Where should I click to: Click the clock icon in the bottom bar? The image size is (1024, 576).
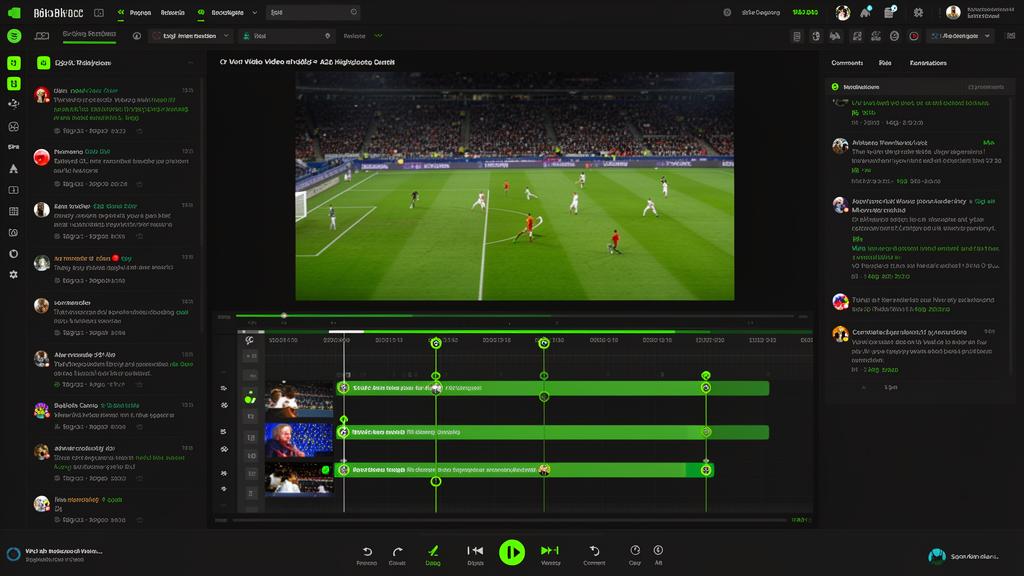635,551
